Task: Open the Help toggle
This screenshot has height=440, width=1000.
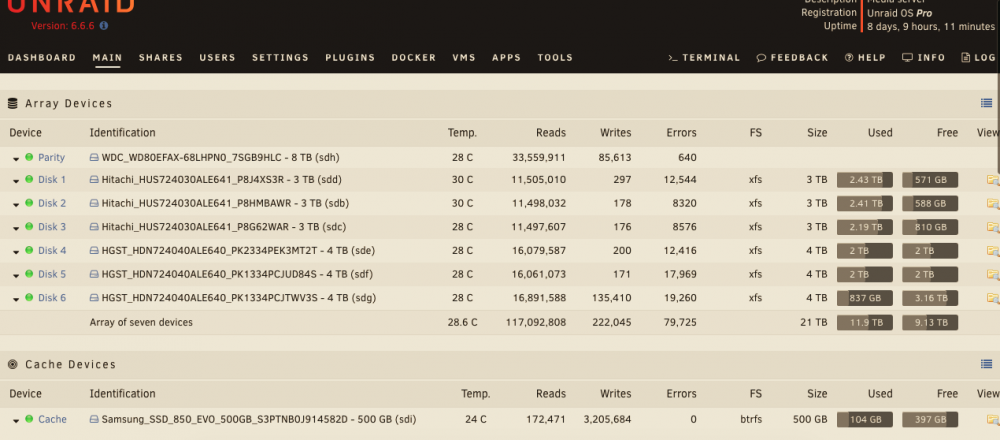Action: coord(865,57)
